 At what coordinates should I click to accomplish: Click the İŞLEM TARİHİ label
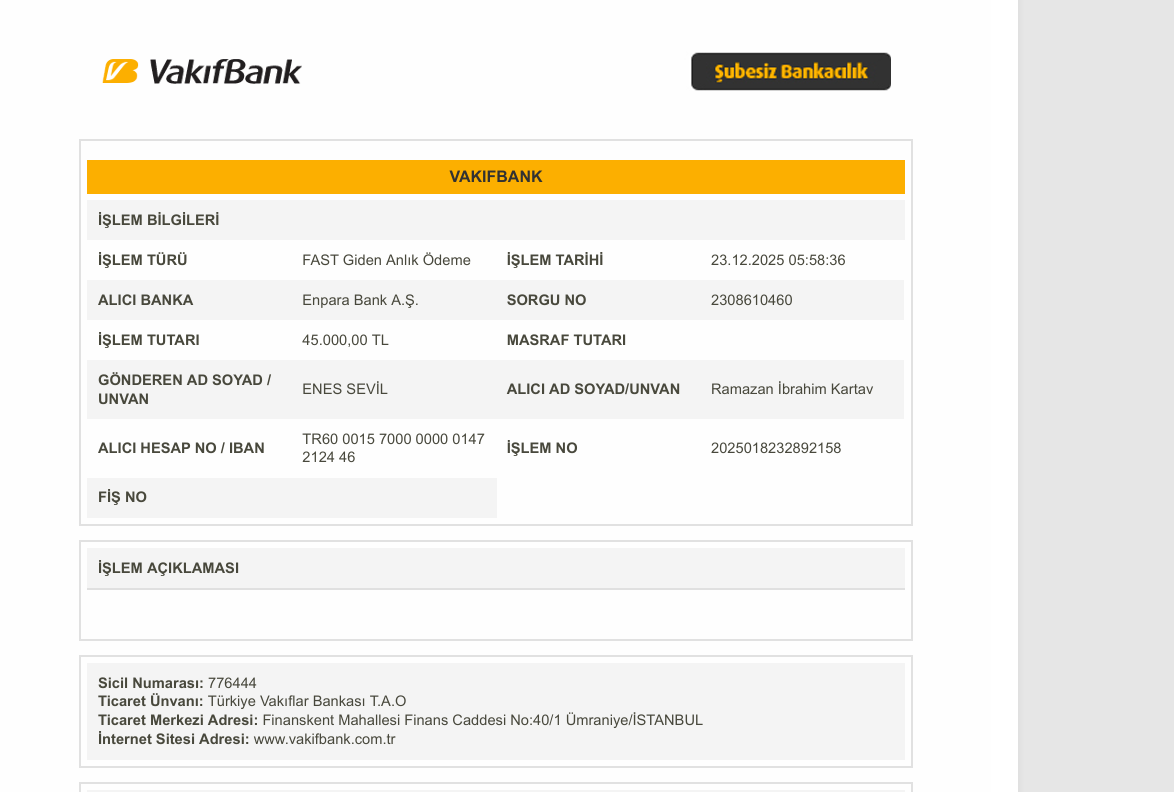555,260
